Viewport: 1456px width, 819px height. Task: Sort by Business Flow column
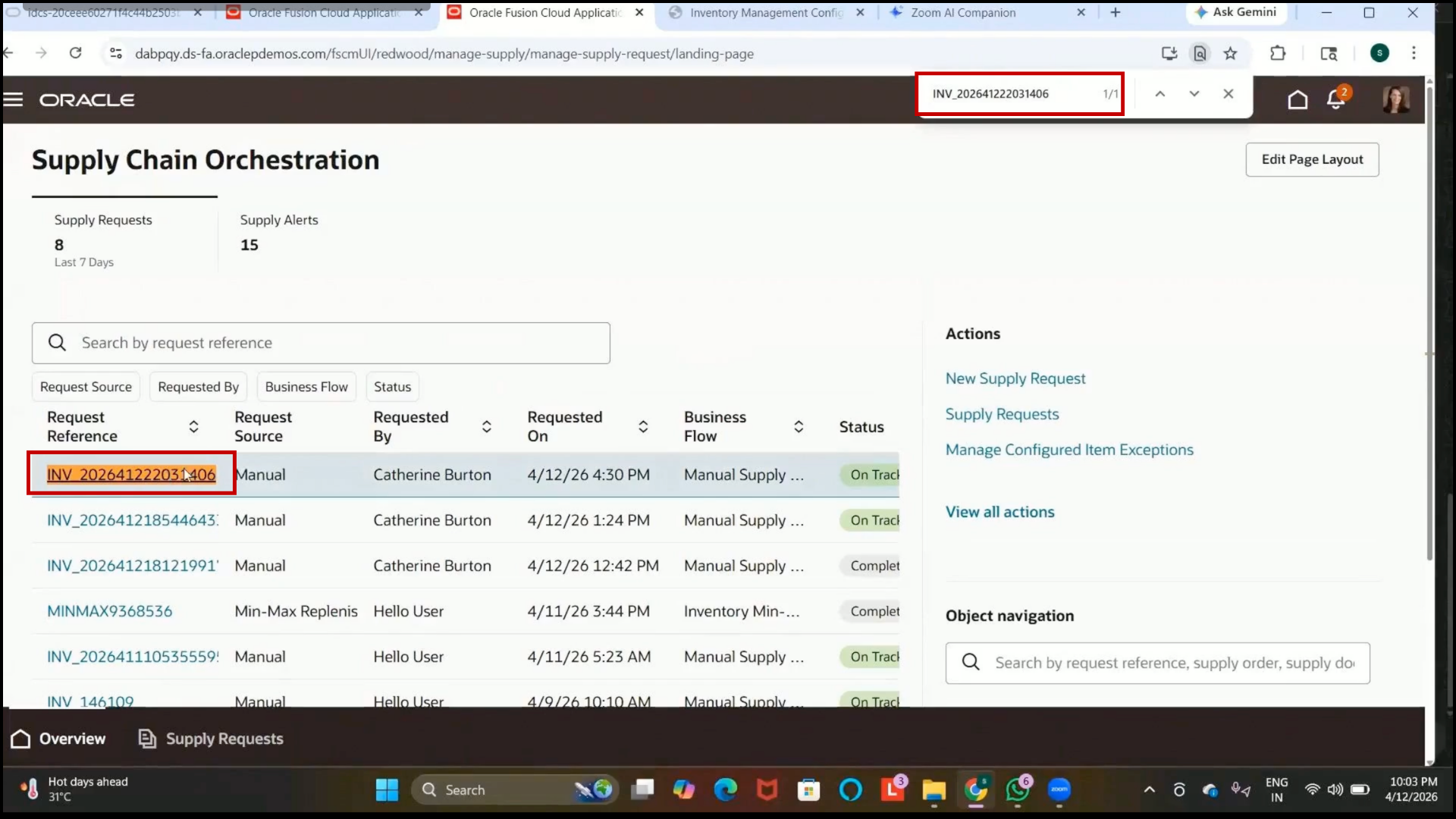click(x=799, y=426)
